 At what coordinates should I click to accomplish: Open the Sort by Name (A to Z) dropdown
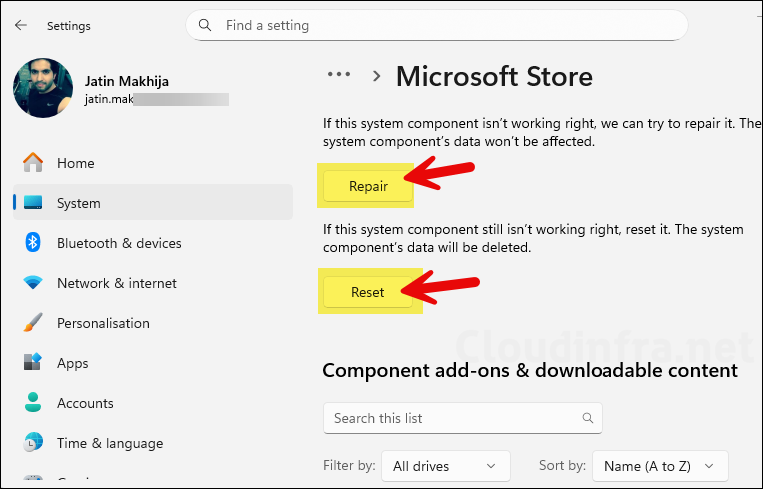point(660,466)
